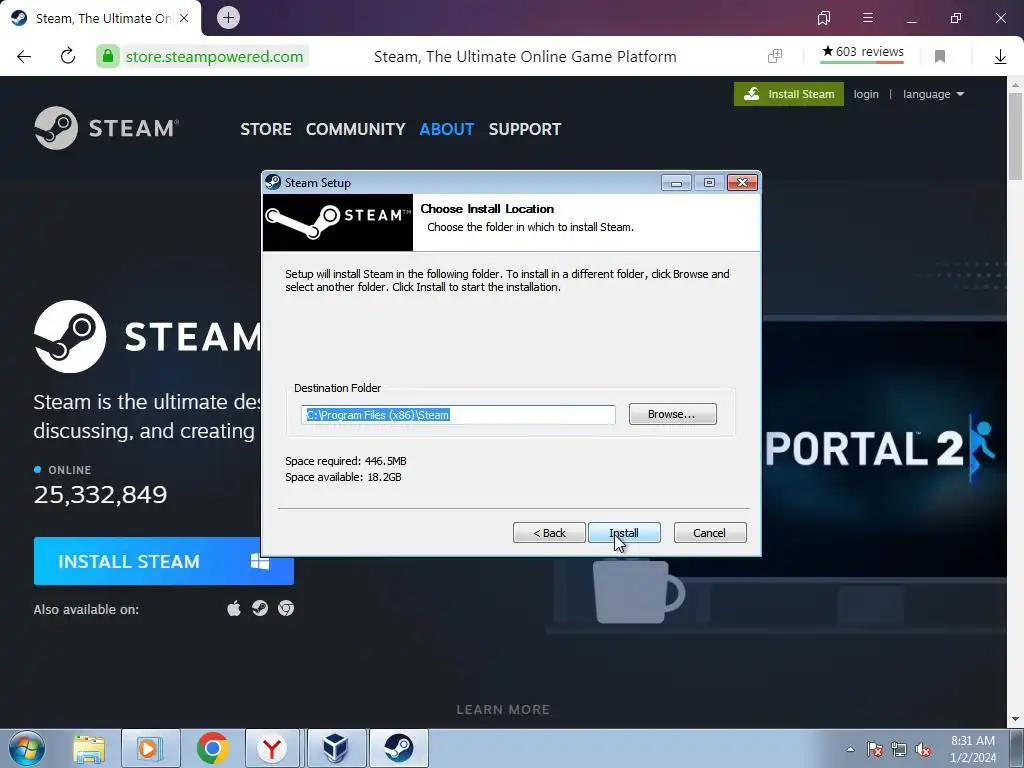Bookmark the page with bookmark icon
The height and width of the screenshot is (768, 1024).
[x=940, y=57]
